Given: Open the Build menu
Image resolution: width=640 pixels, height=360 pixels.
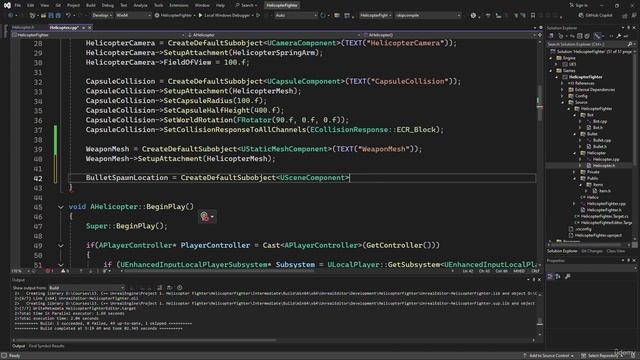Looking at the screenshot, I should (x=91, y=5).
